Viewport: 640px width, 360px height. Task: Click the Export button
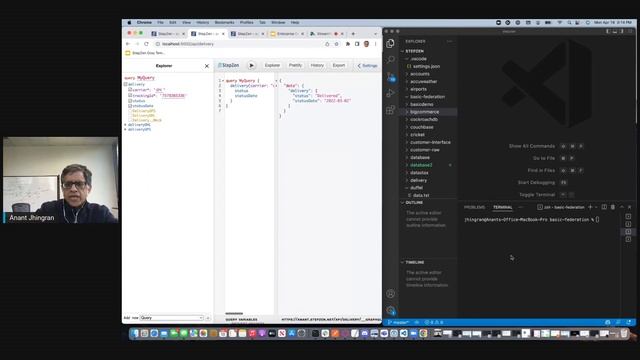click(339, 65)
